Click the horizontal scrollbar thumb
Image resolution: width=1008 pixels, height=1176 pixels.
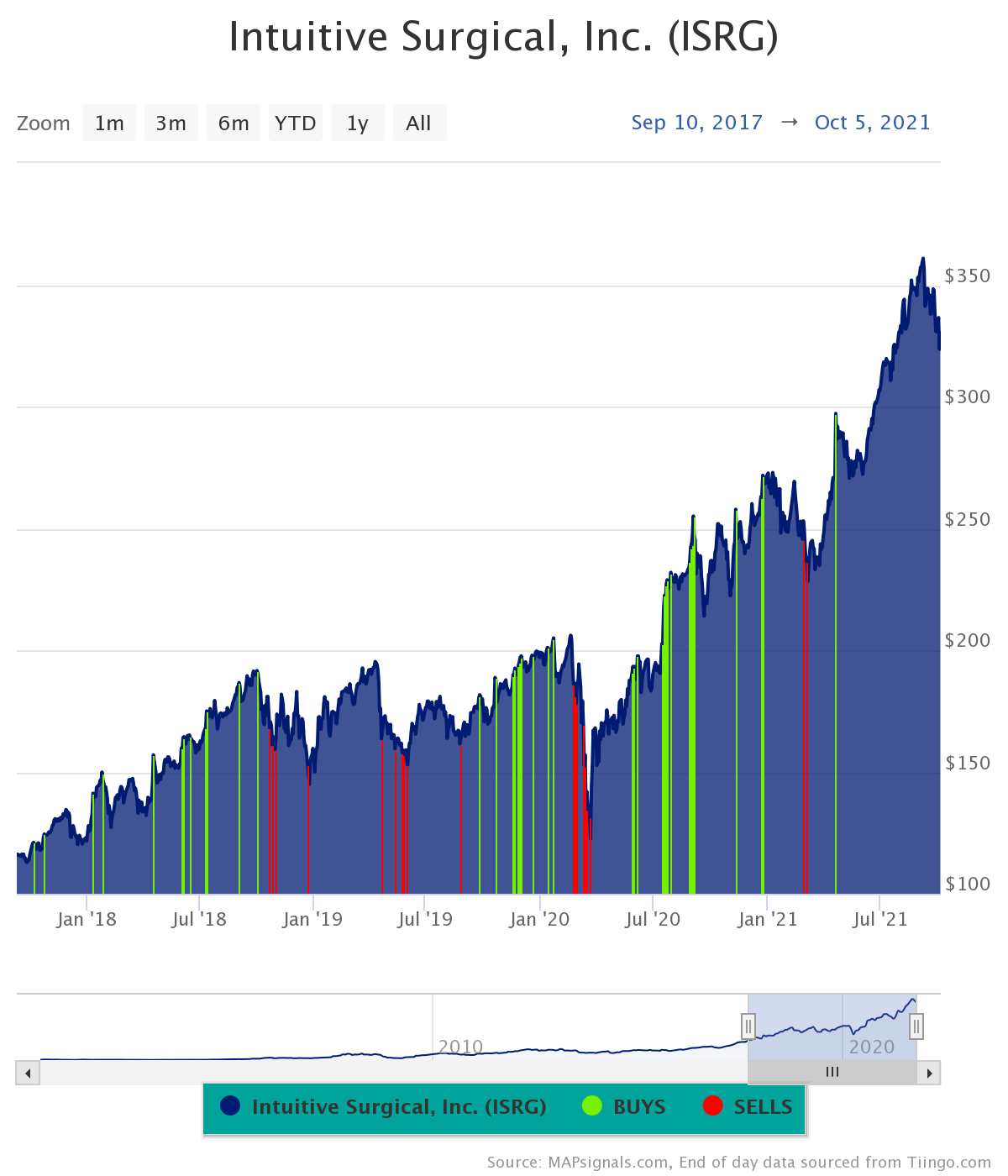pos(832,1073)
